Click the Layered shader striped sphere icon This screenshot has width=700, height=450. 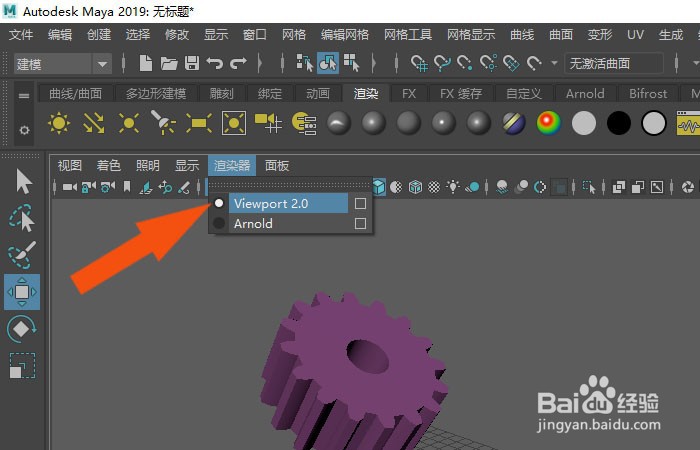click(514, 123)
